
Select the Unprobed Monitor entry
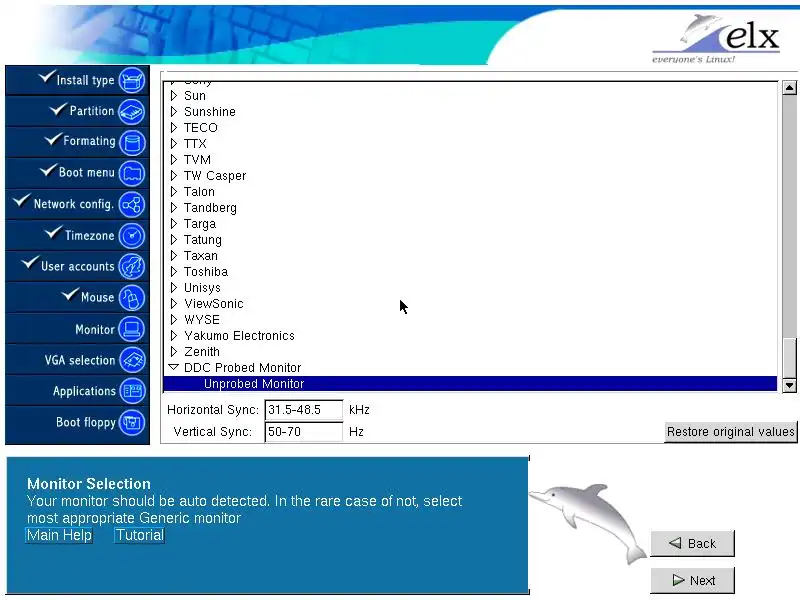tap(470, 384)
